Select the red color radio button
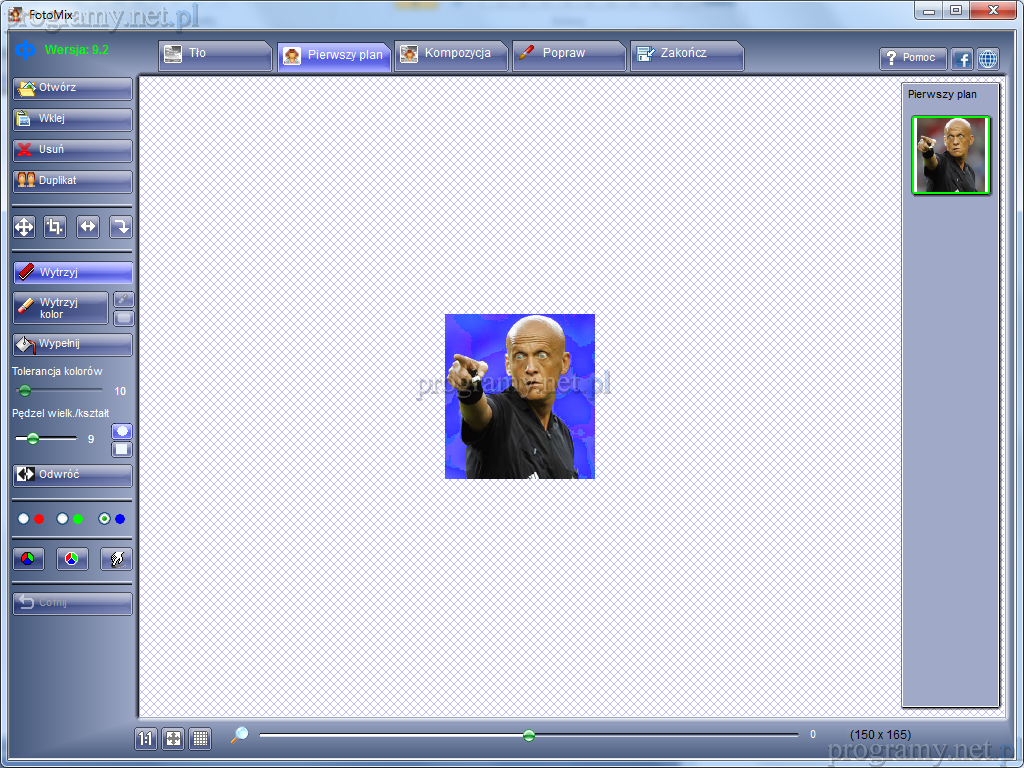 pos(24,519)
